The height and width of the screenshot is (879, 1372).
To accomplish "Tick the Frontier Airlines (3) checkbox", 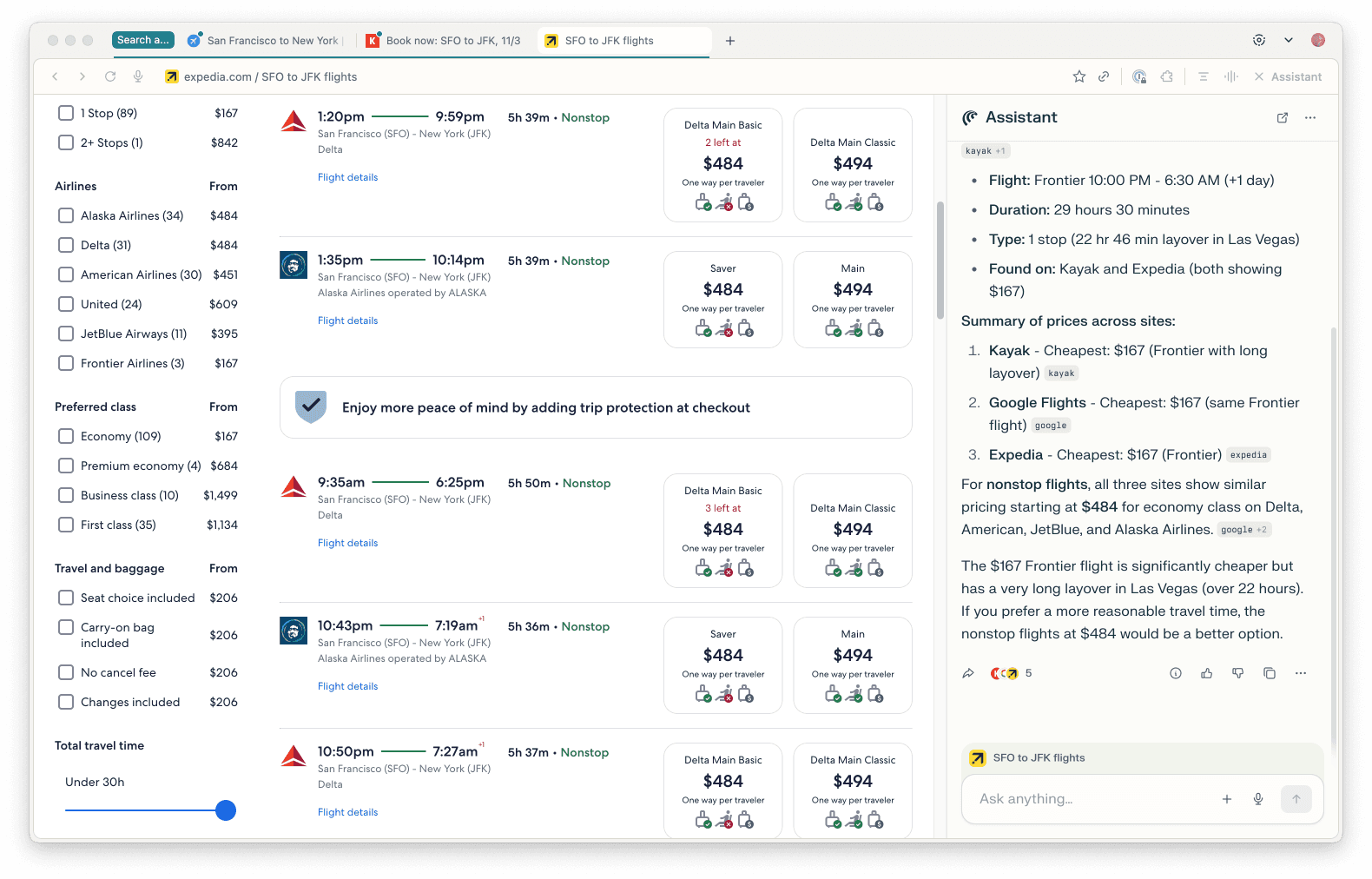I will 66,363.
